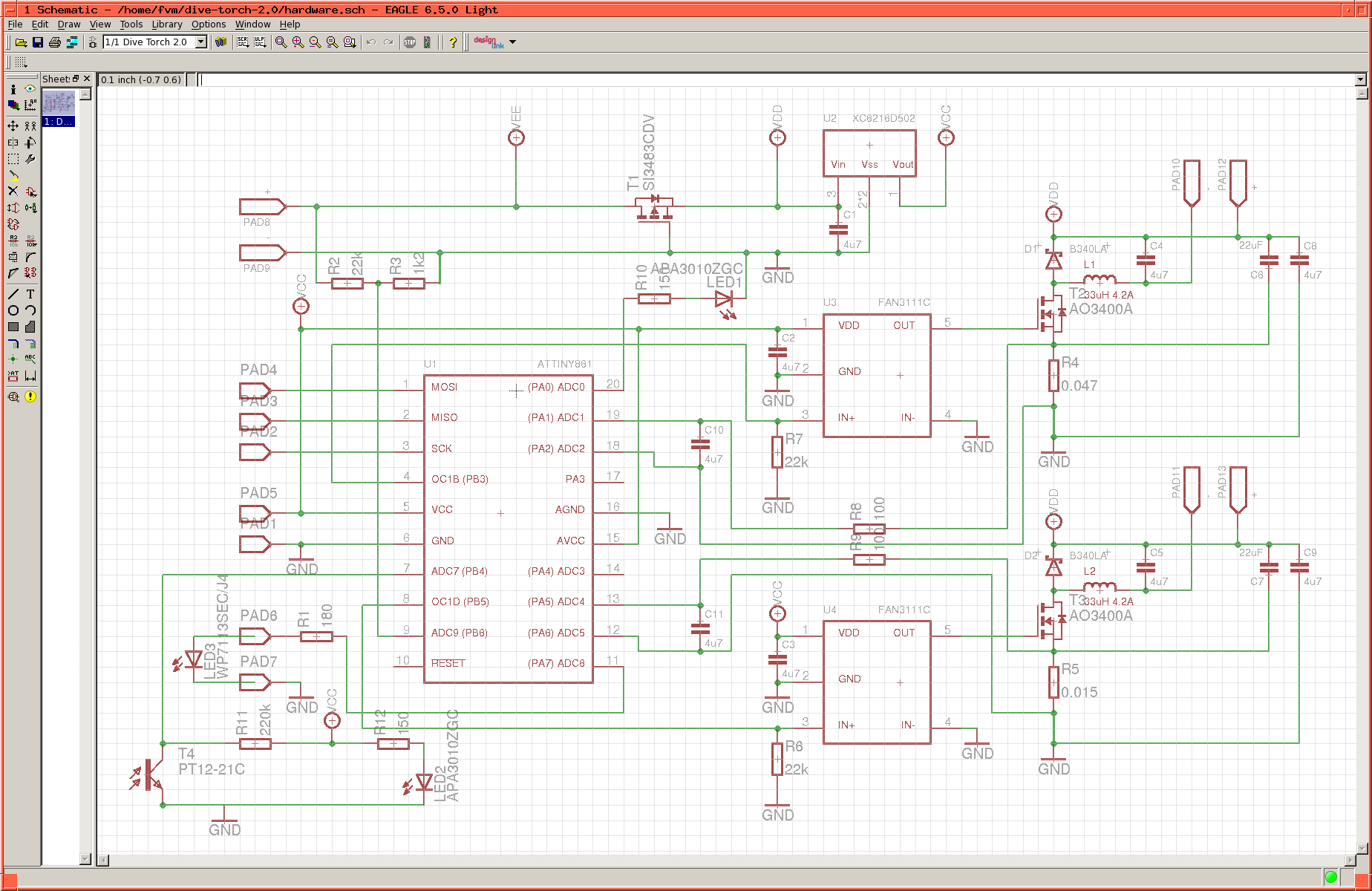Open a file with the Open toolbar icon
1372x891 pixels.
21,42
